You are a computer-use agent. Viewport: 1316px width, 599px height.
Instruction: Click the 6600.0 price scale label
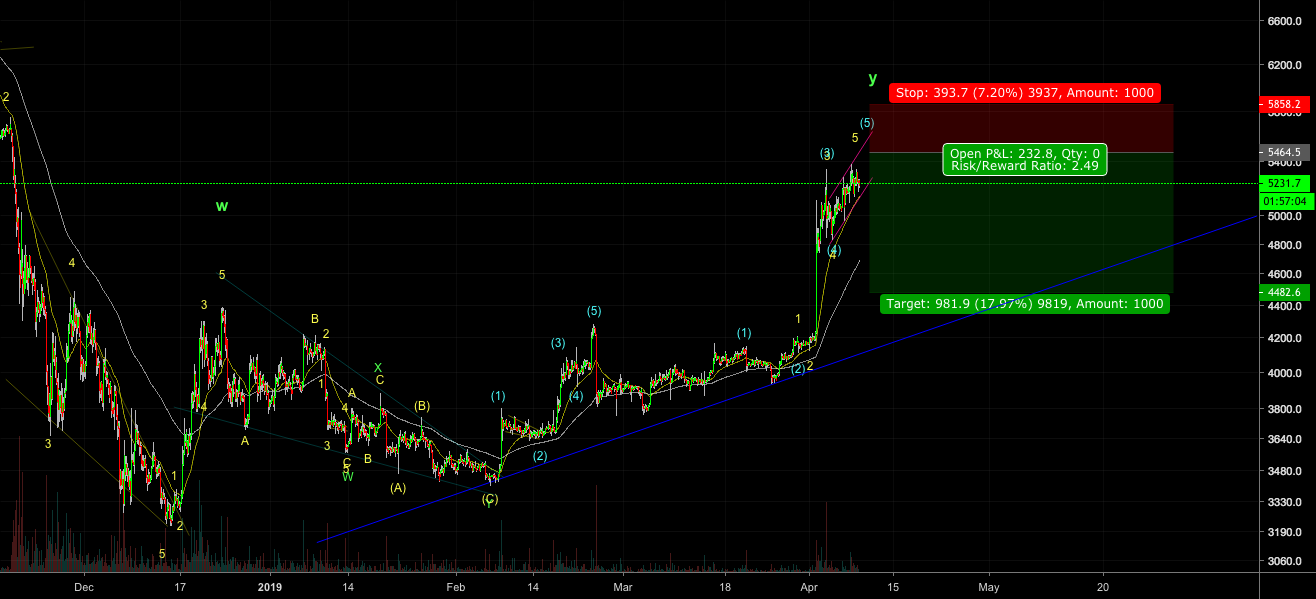tap(1285, 21)
